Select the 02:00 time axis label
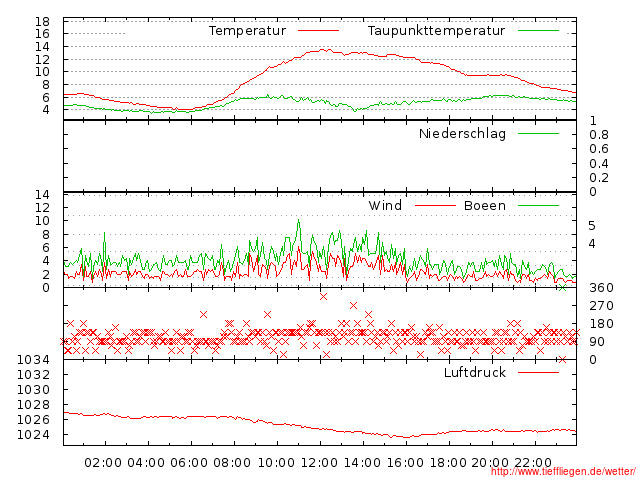The image size is (640, 480). coord(103,463)
